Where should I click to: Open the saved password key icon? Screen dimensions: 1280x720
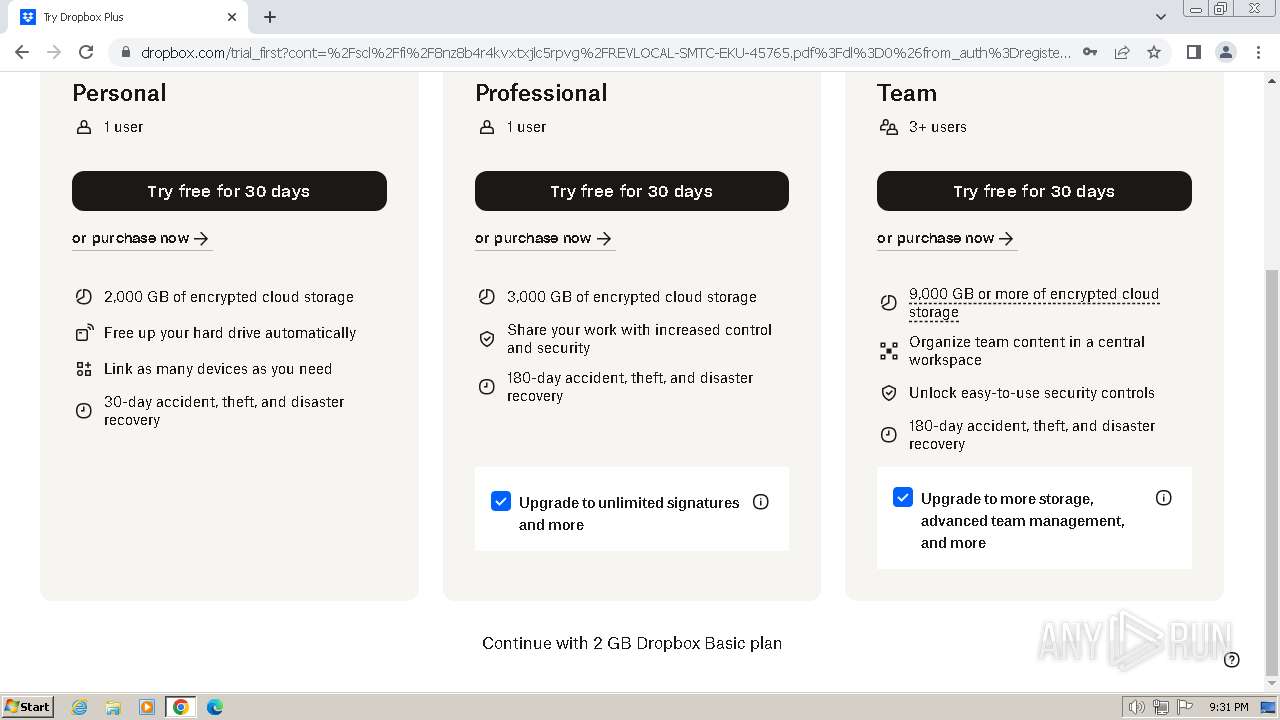click(x=1090, y=52)
